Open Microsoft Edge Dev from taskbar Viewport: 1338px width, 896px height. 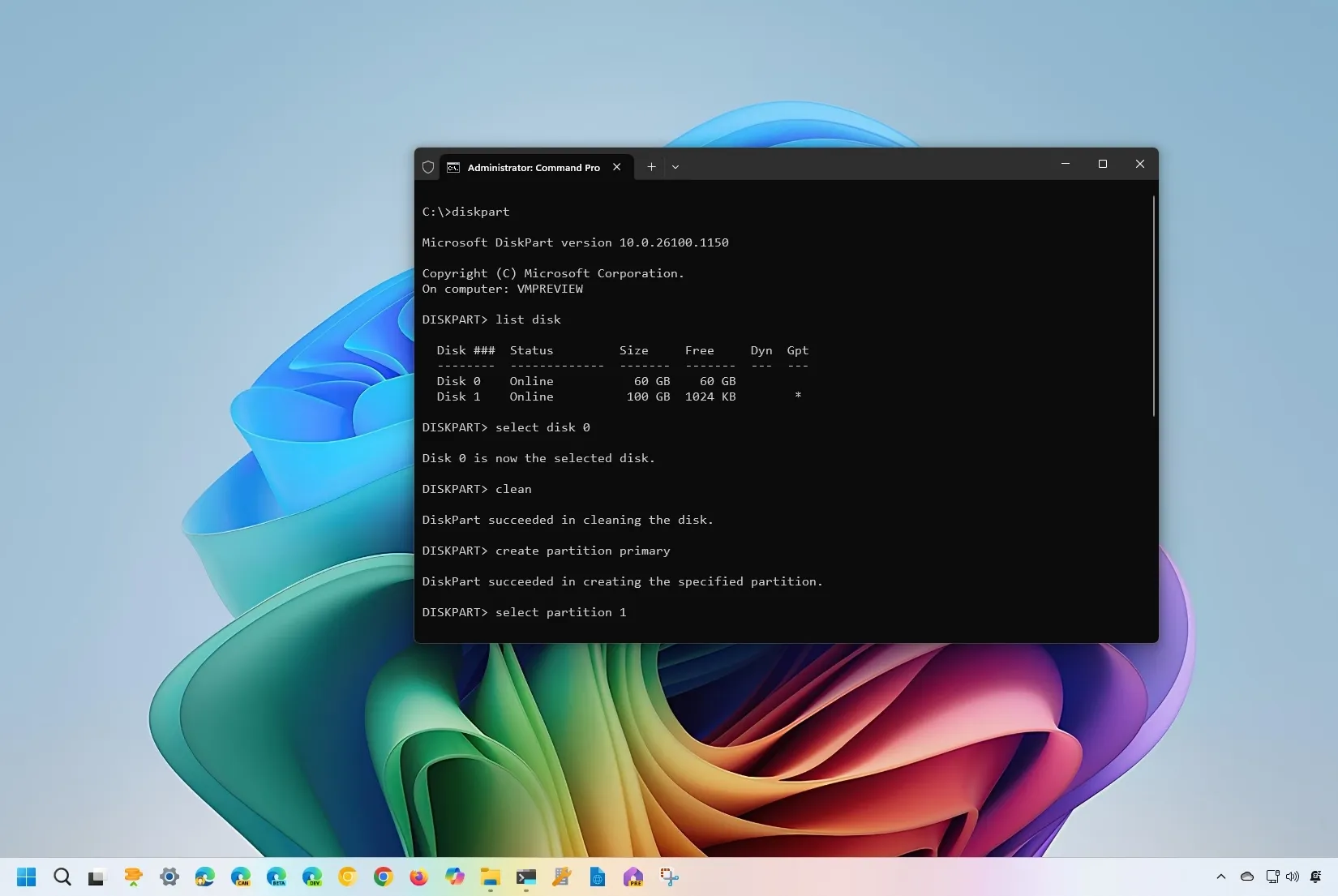pos(311,877)
